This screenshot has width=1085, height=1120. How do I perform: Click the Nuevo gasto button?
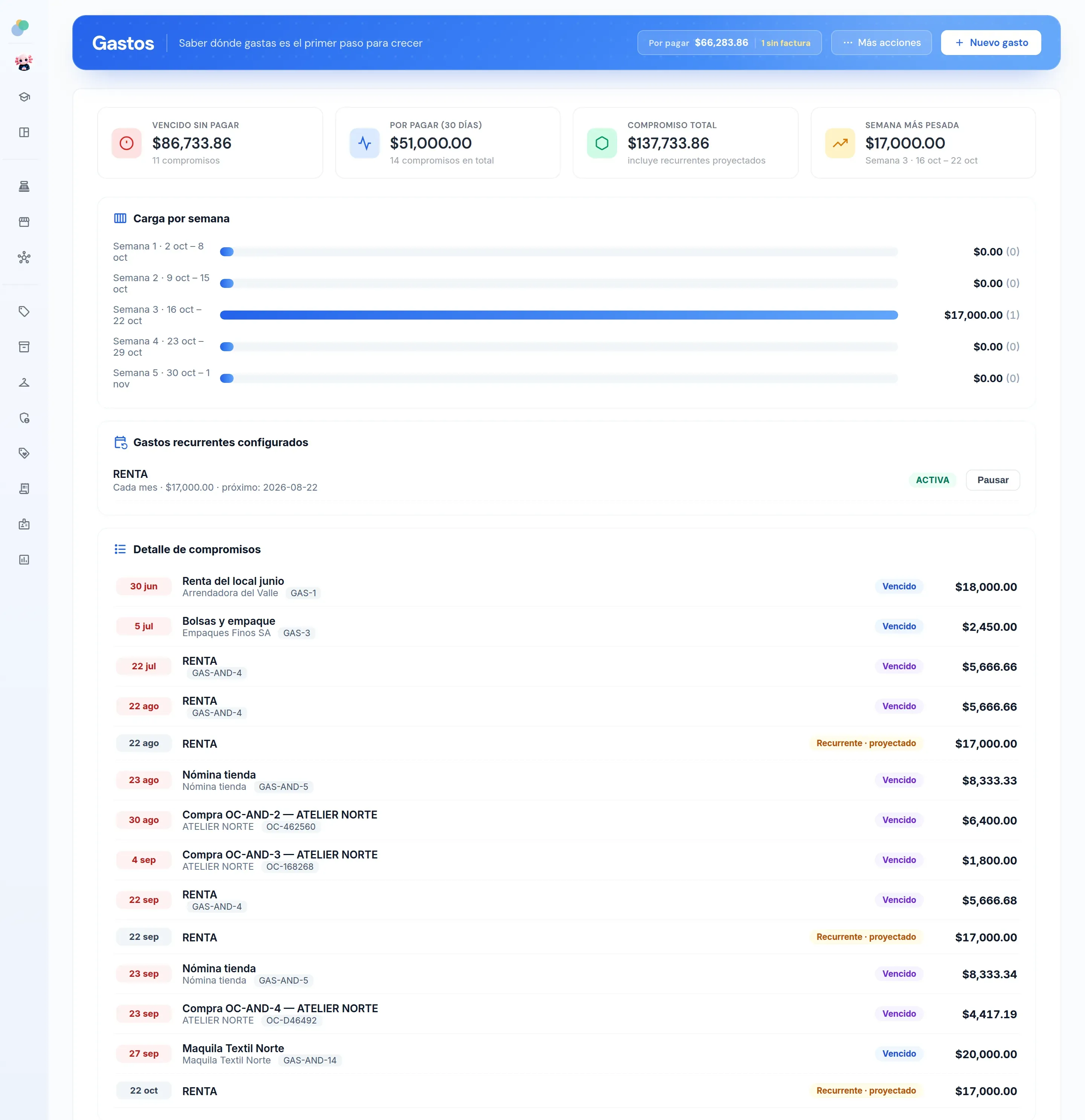(x=991, y=43)
